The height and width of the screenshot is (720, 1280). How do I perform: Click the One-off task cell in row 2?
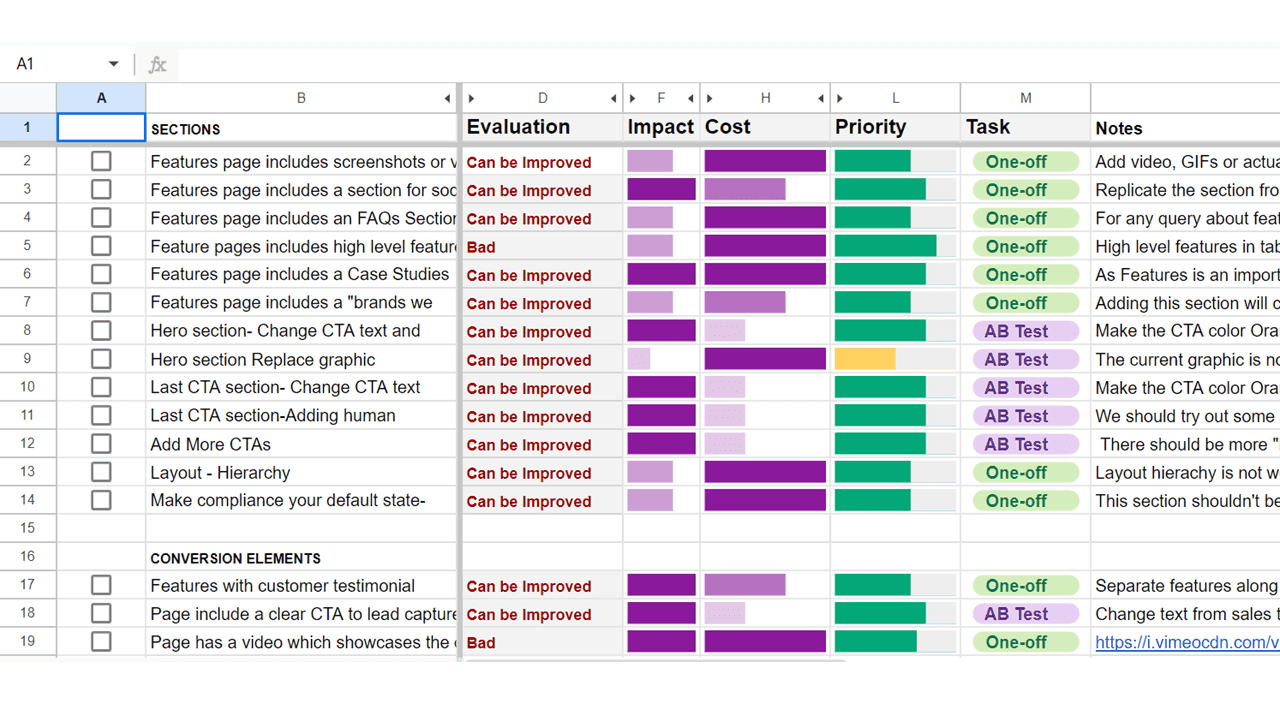(1025, 160)
